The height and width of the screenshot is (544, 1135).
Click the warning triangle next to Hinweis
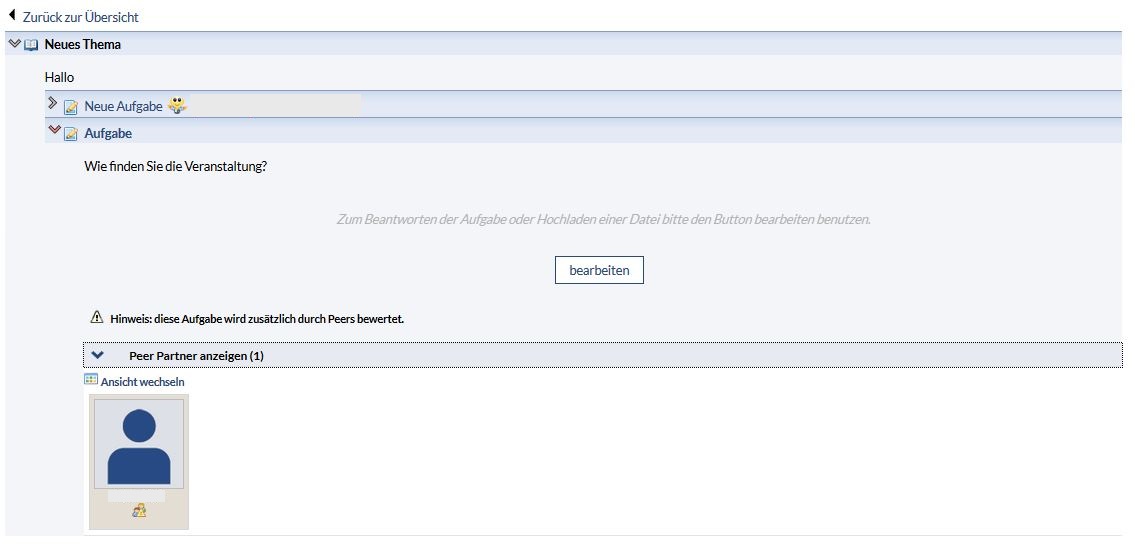97,318
